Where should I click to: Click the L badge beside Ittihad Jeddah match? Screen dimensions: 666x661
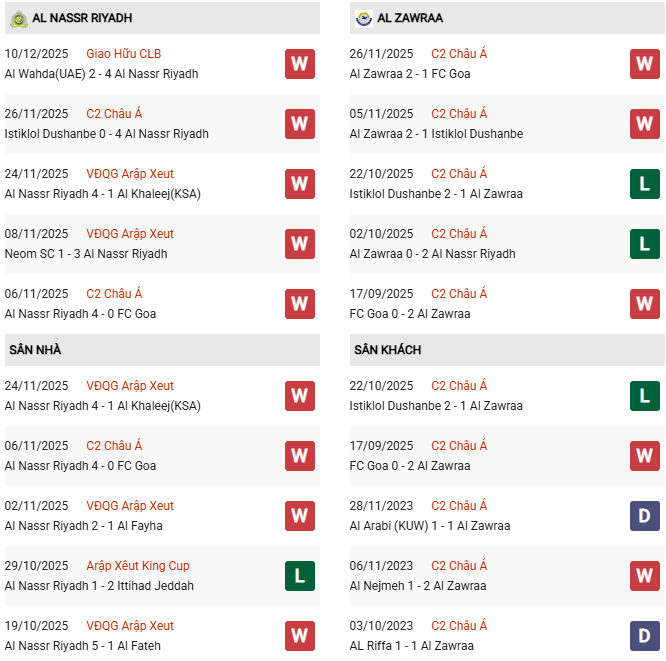pyautogui.click(x=299, y=576)
